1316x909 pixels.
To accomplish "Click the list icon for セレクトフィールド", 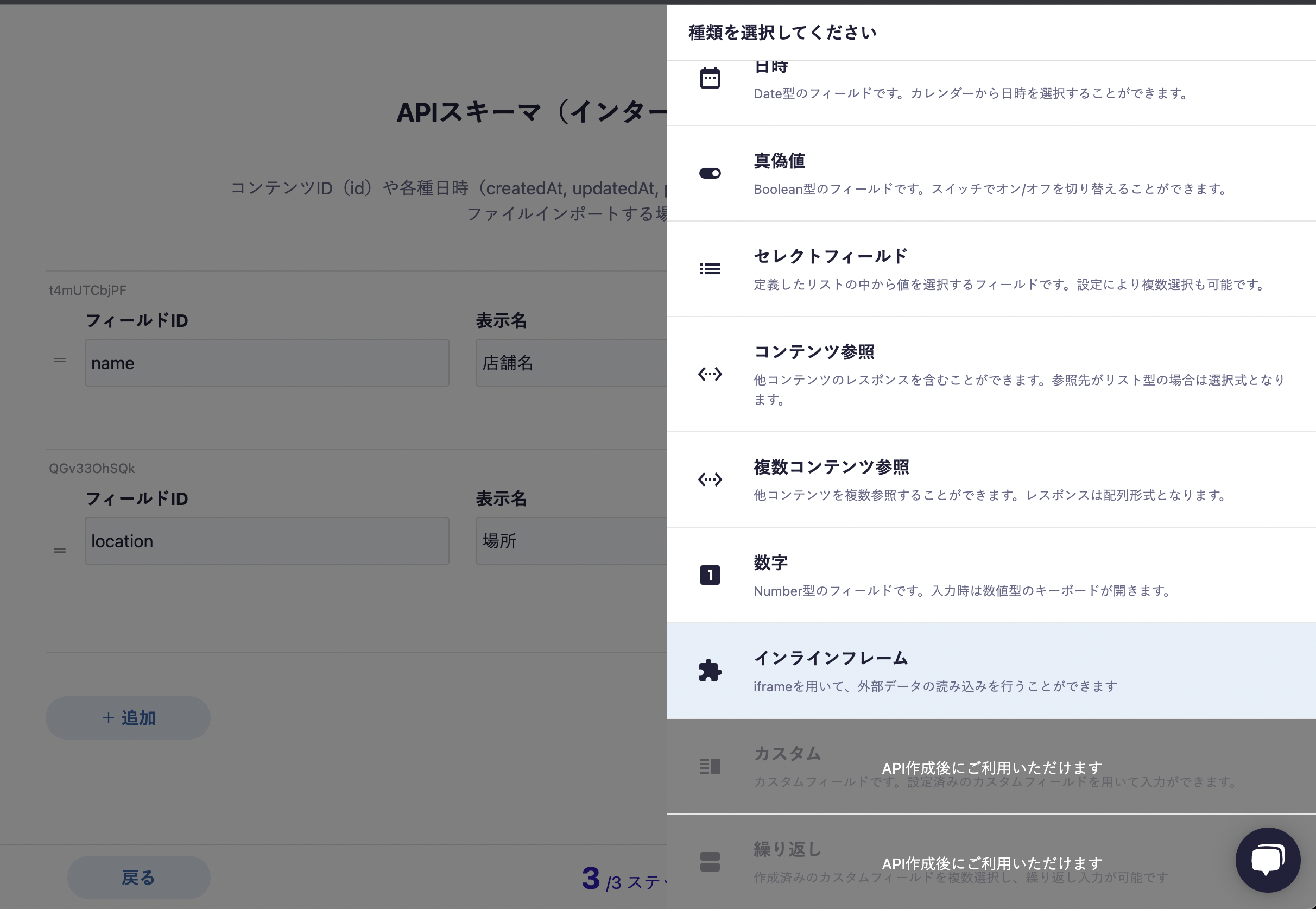I will click(x=710, y=269).
